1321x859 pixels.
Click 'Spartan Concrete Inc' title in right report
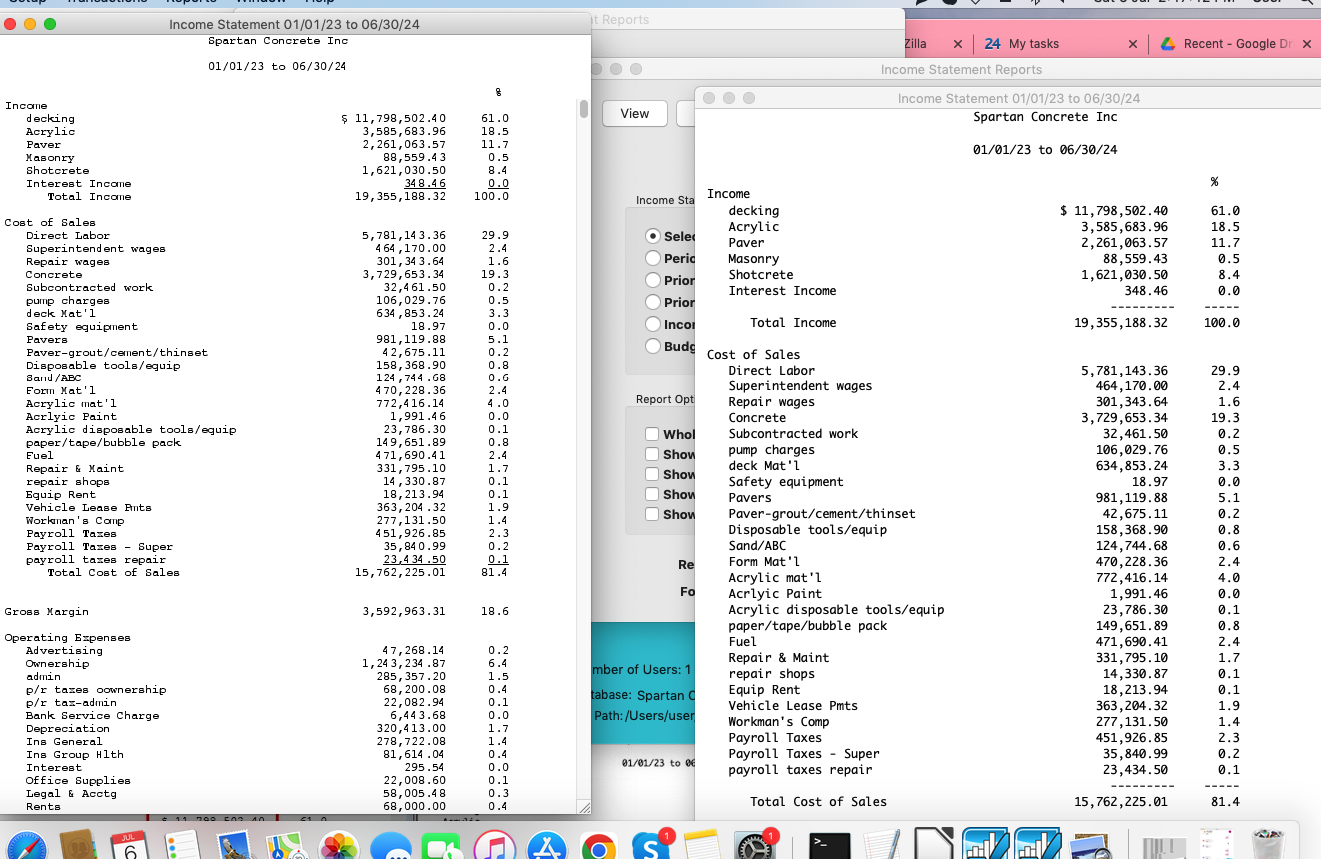1045,117
